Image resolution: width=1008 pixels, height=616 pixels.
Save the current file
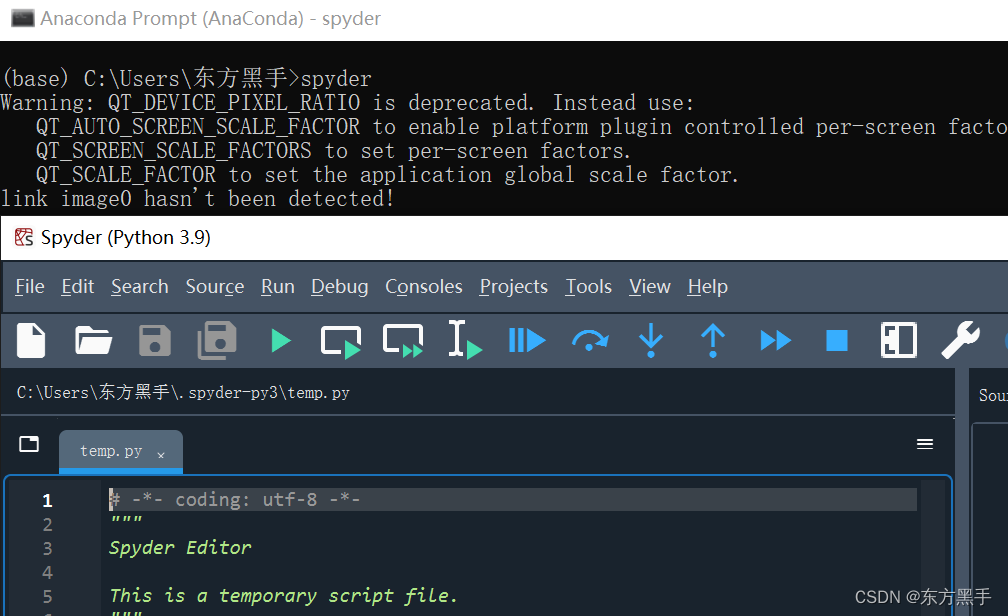click(x=155, y=340)
